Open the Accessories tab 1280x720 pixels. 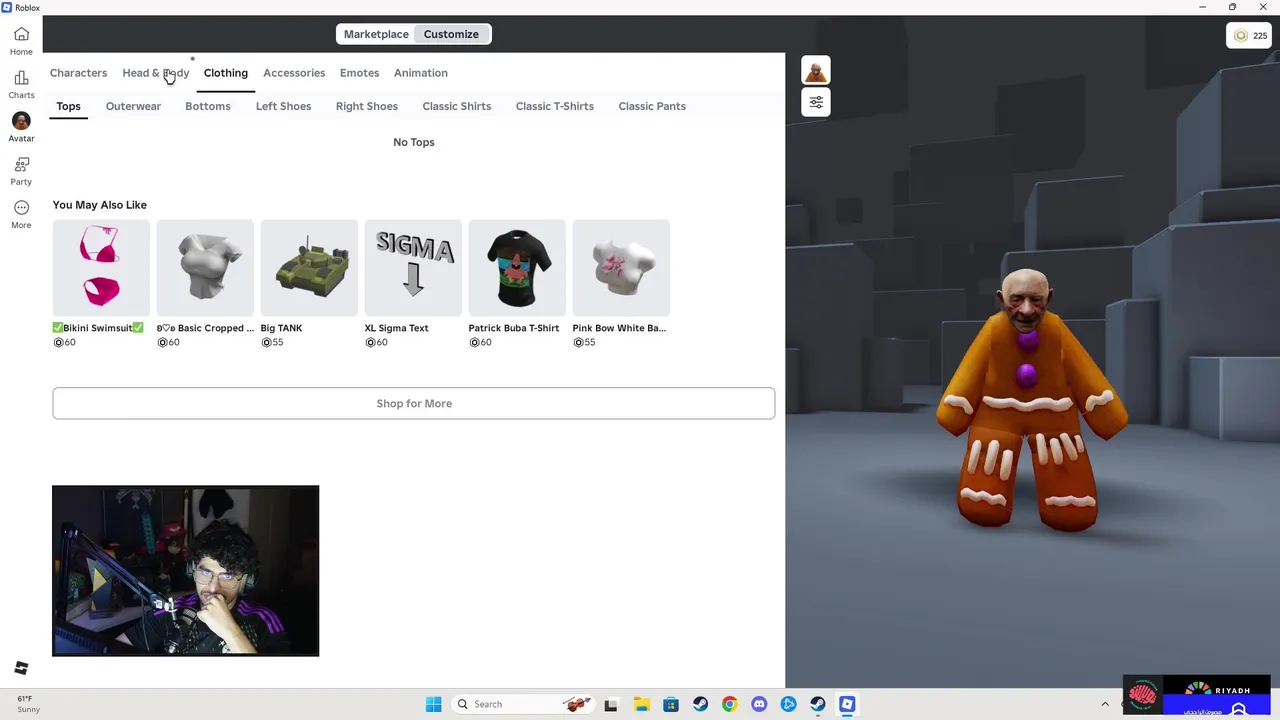coord(294,73)
